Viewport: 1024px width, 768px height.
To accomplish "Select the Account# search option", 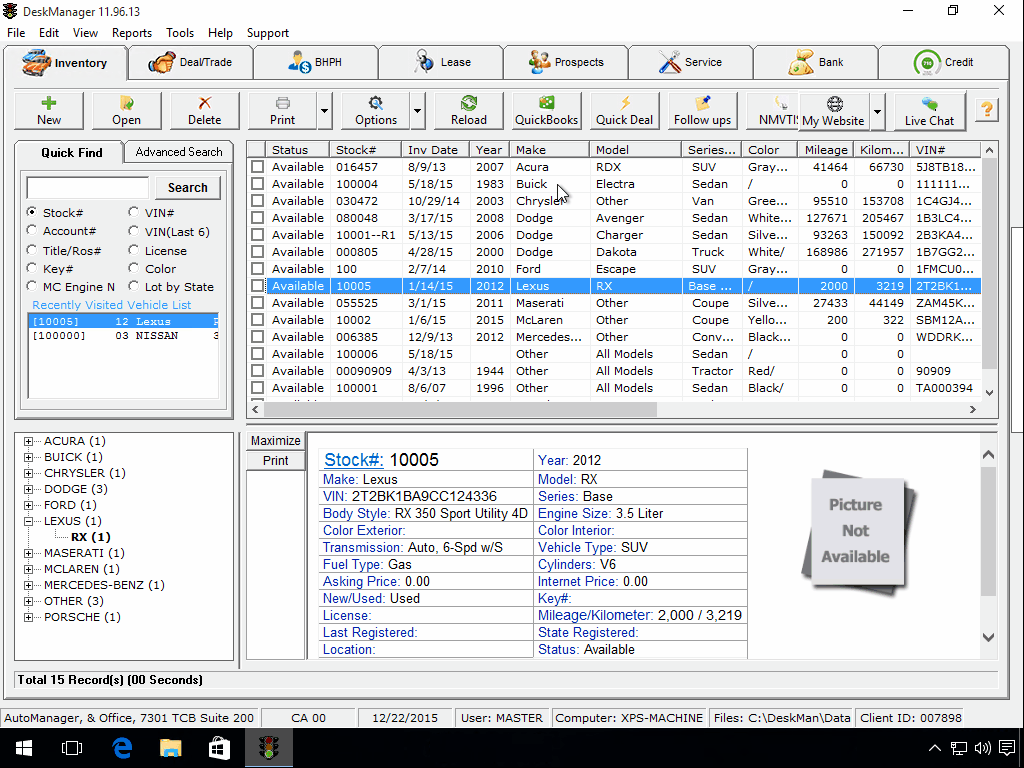I will pyautogui.click(x=31, y=231).
